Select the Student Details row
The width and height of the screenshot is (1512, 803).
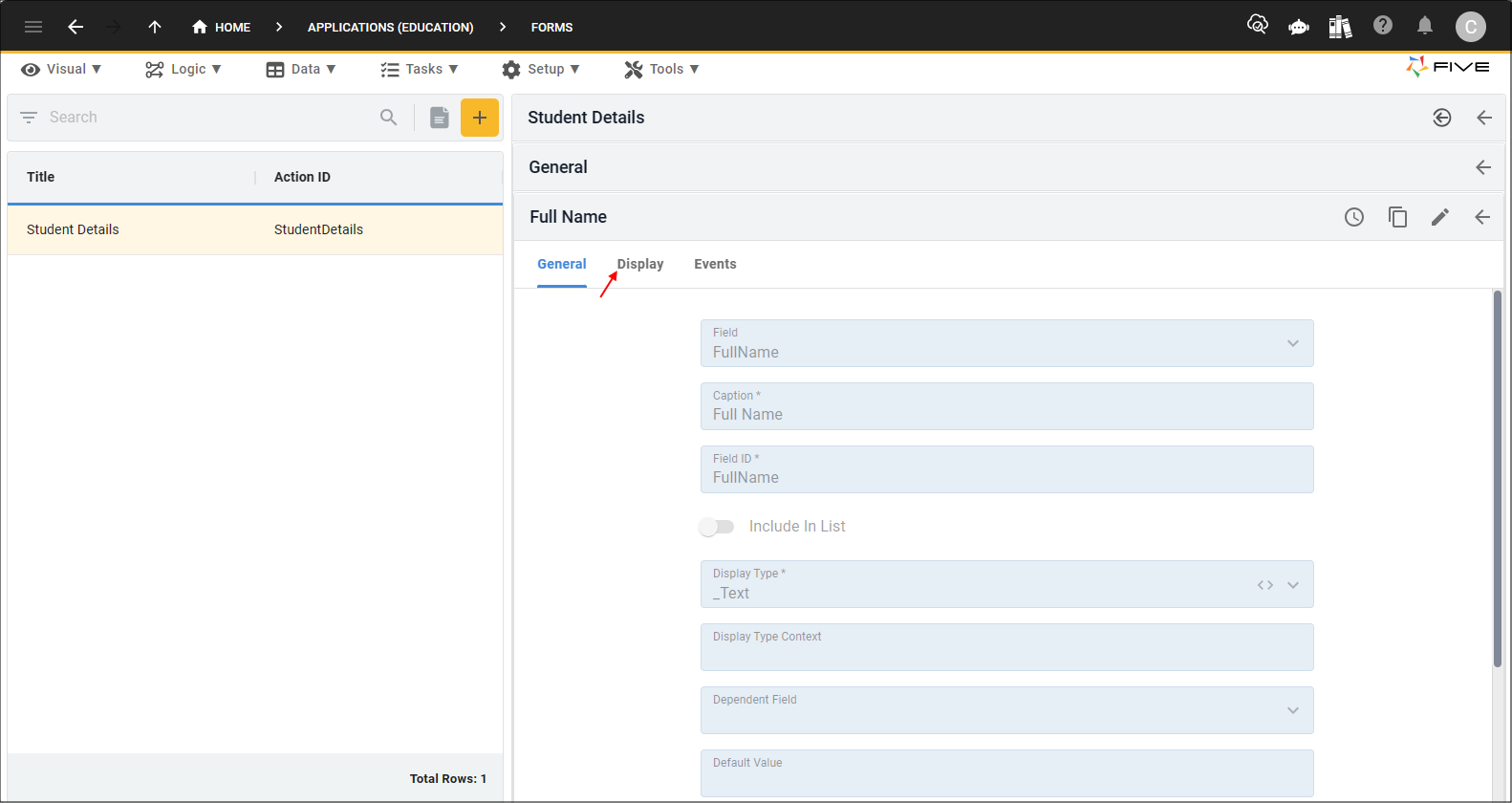click(255, 229)
